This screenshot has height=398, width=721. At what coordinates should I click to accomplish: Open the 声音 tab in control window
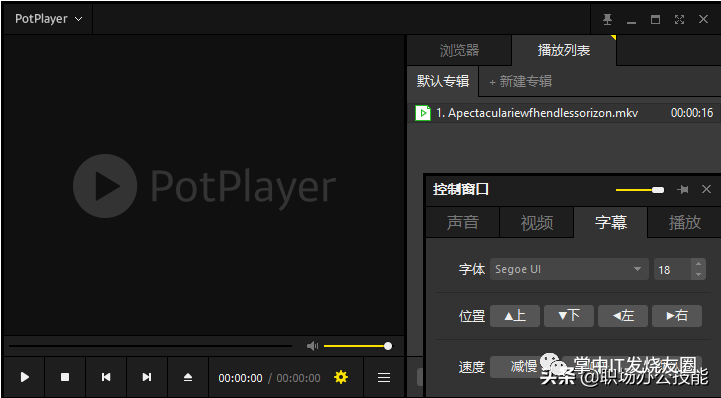click(463, 222)
